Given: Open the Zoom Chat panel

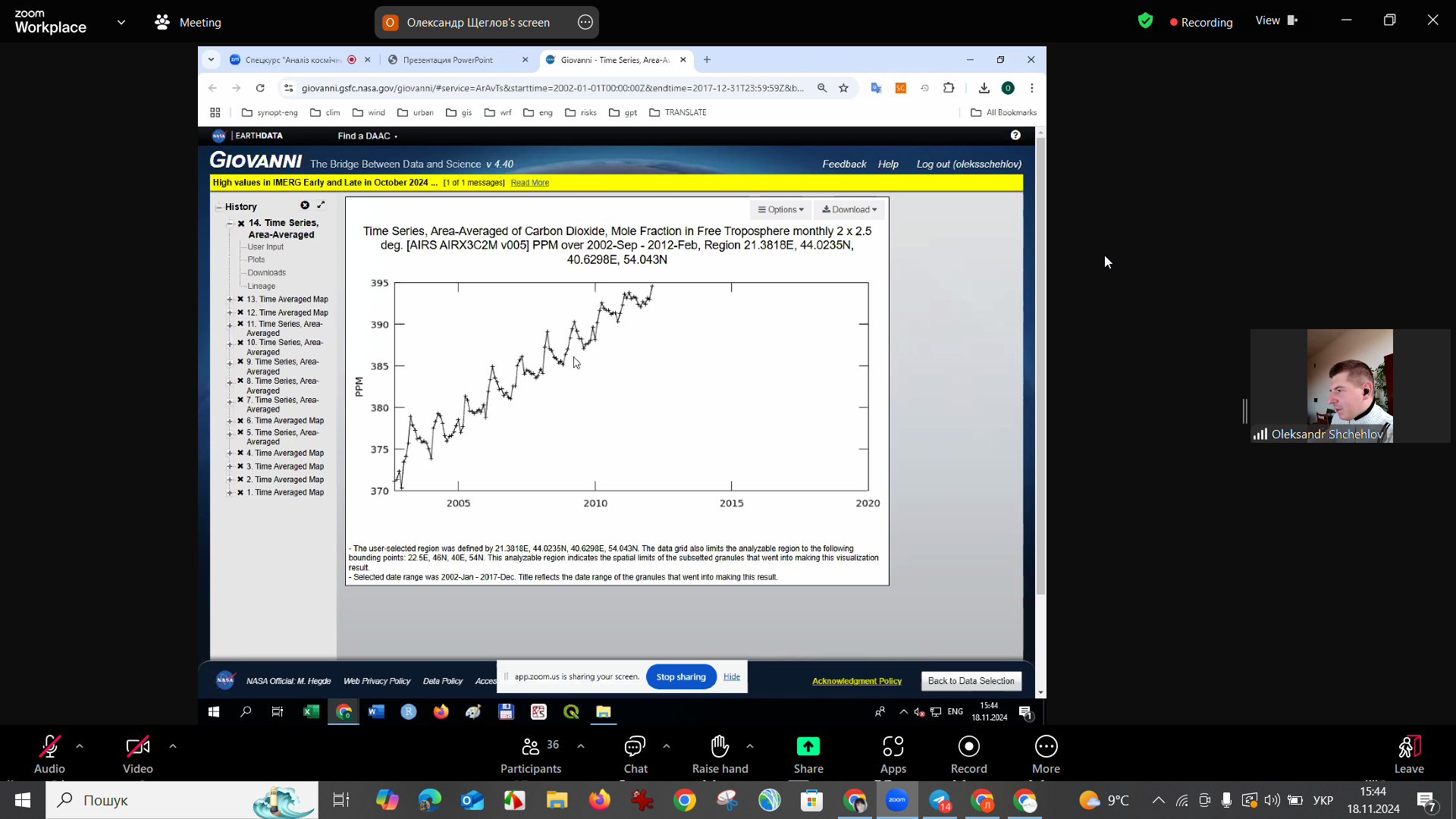Looking at the screenshot, I should point(635,747).
